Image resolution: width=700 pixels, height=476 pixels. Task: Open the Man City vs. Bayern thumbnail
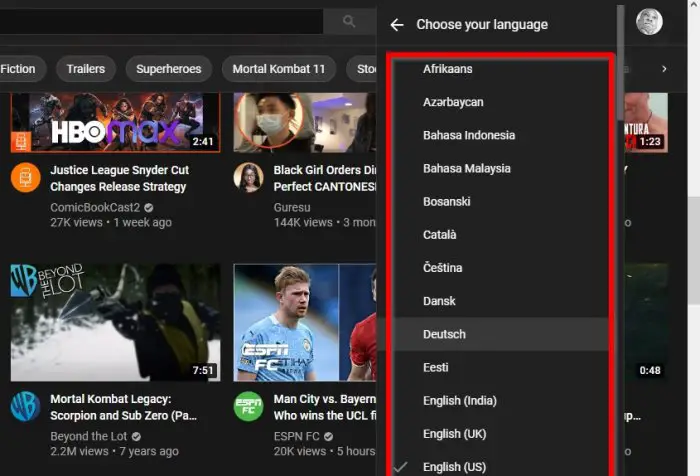point(305,322)
